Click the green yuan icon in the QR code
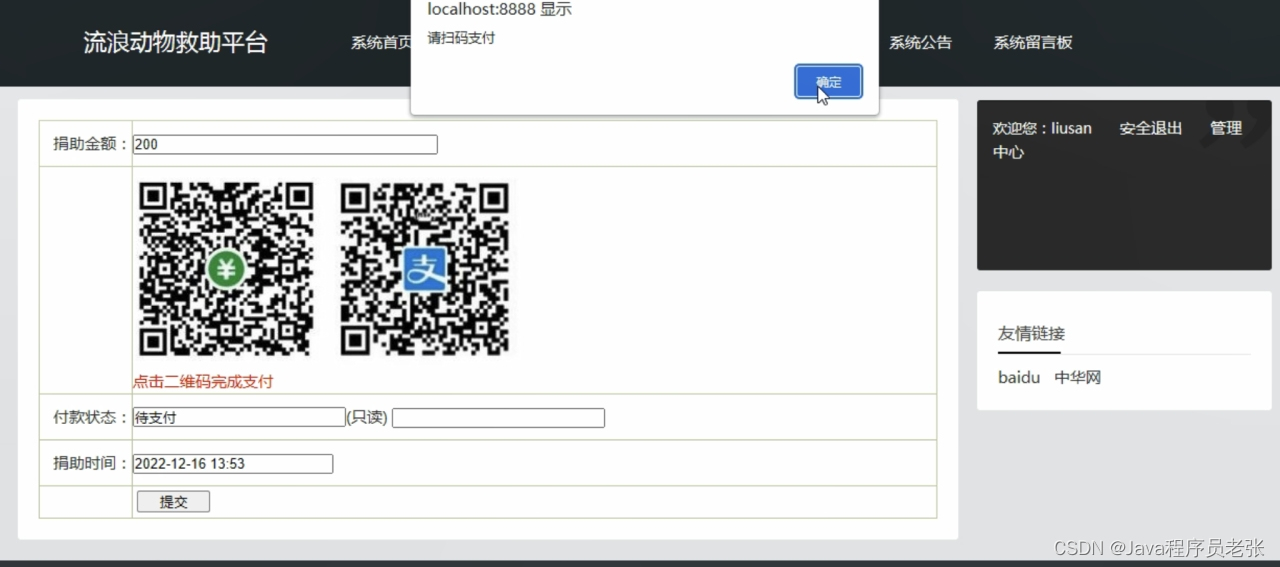Viewport: 1280px width, 567px height. coord(227,270)
